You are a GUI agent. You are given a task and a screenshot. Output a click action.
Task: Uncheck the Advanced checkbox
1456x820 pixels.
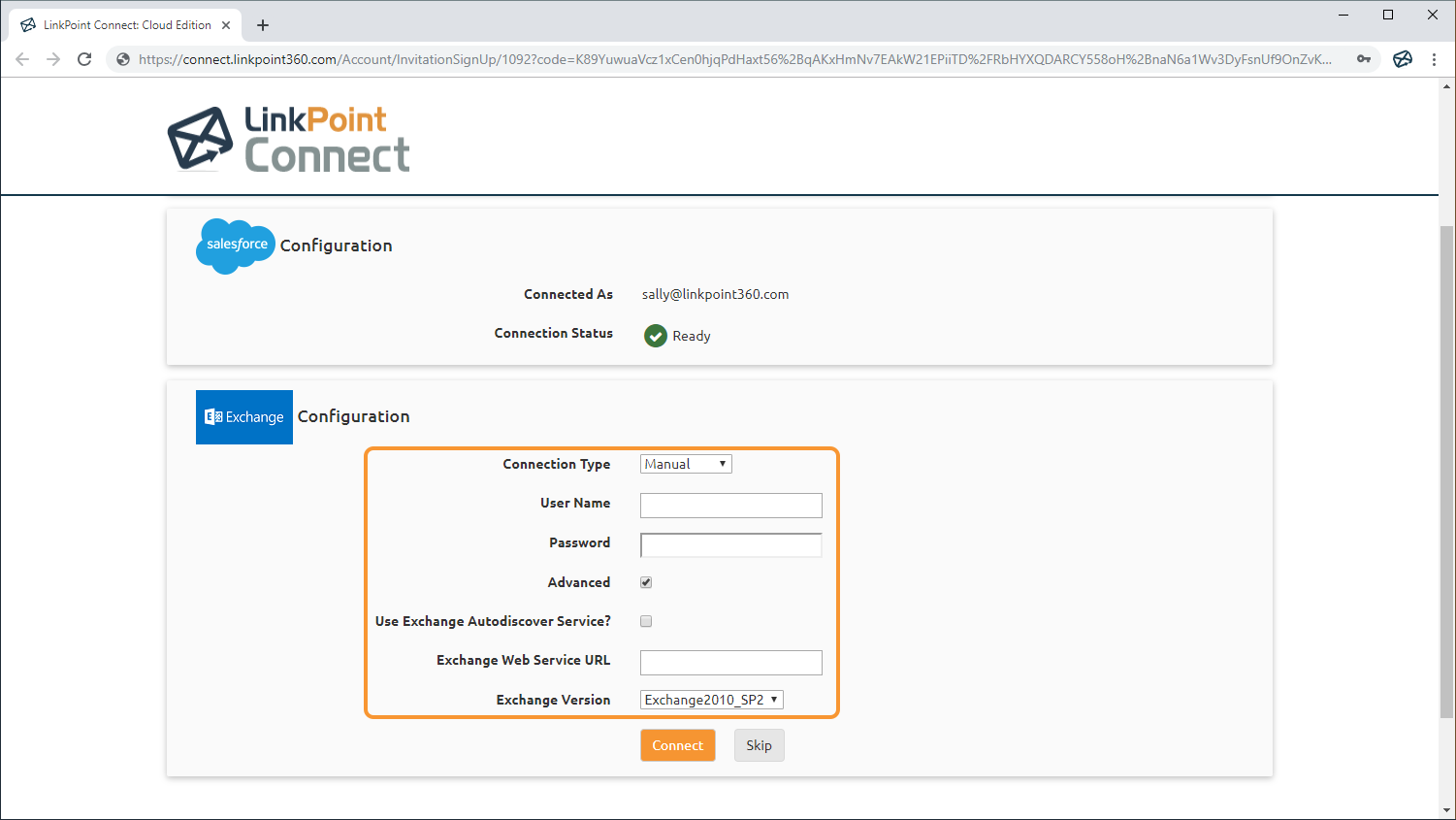(646, 582)
